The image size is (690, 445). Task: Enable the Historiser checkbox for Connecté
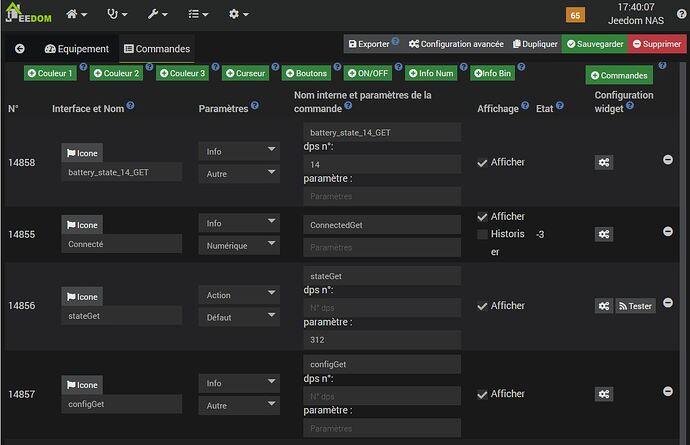(483, 234)
